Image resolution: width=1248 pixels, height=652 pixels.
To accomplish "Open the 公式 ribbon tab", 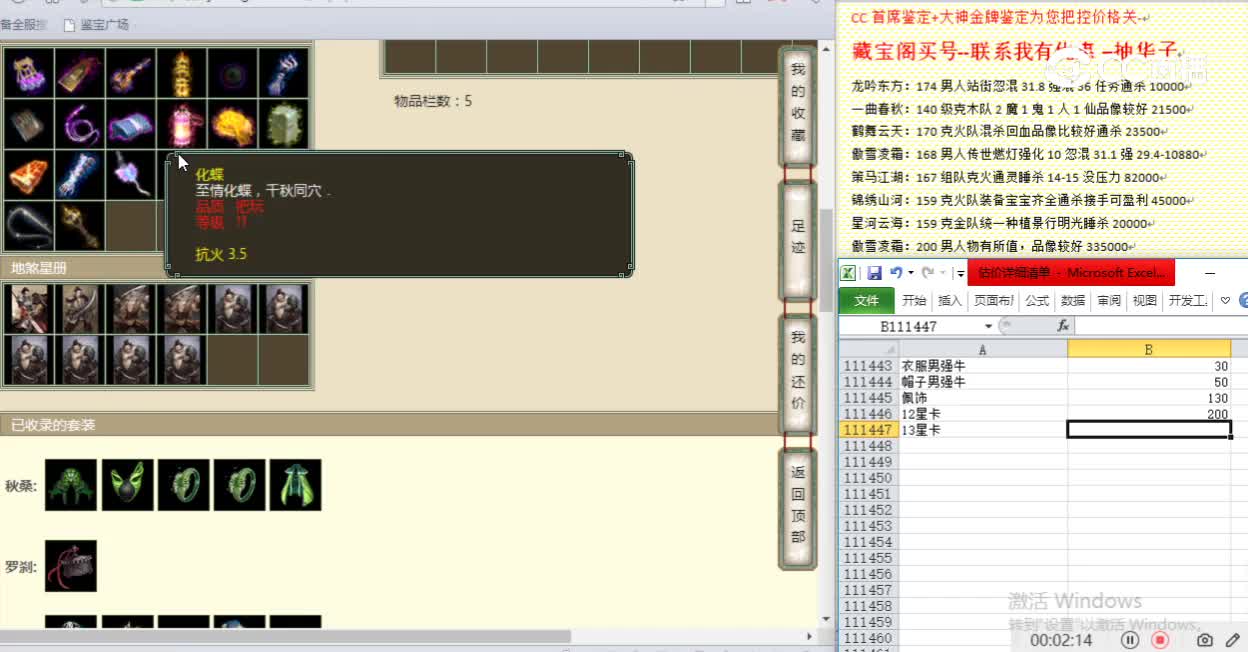I will 1037,301.
